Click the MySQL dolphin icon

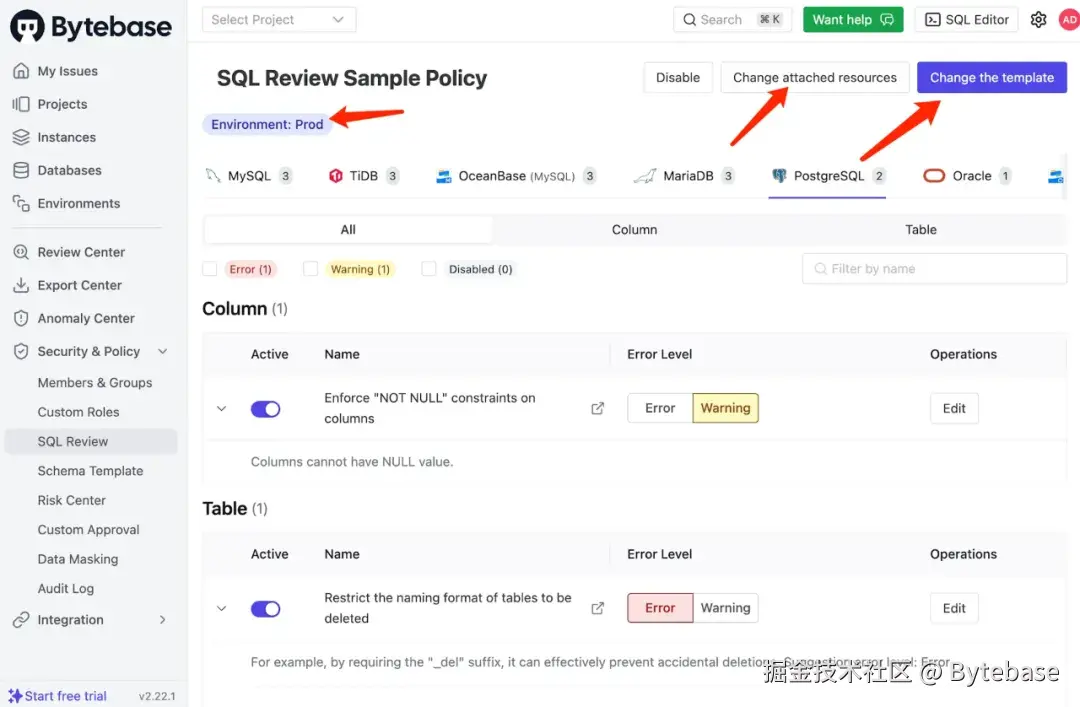click(x=213, y=176)
